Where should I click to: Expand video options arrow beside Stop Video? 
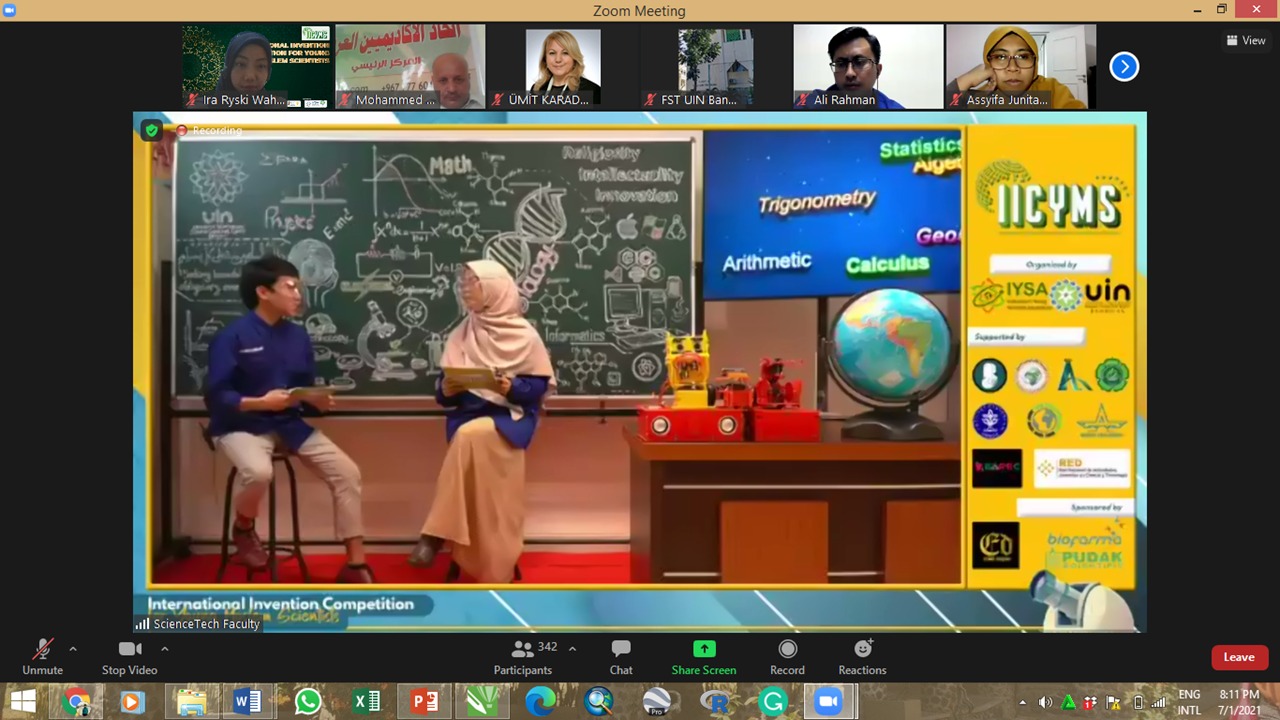tap(165, 649)
